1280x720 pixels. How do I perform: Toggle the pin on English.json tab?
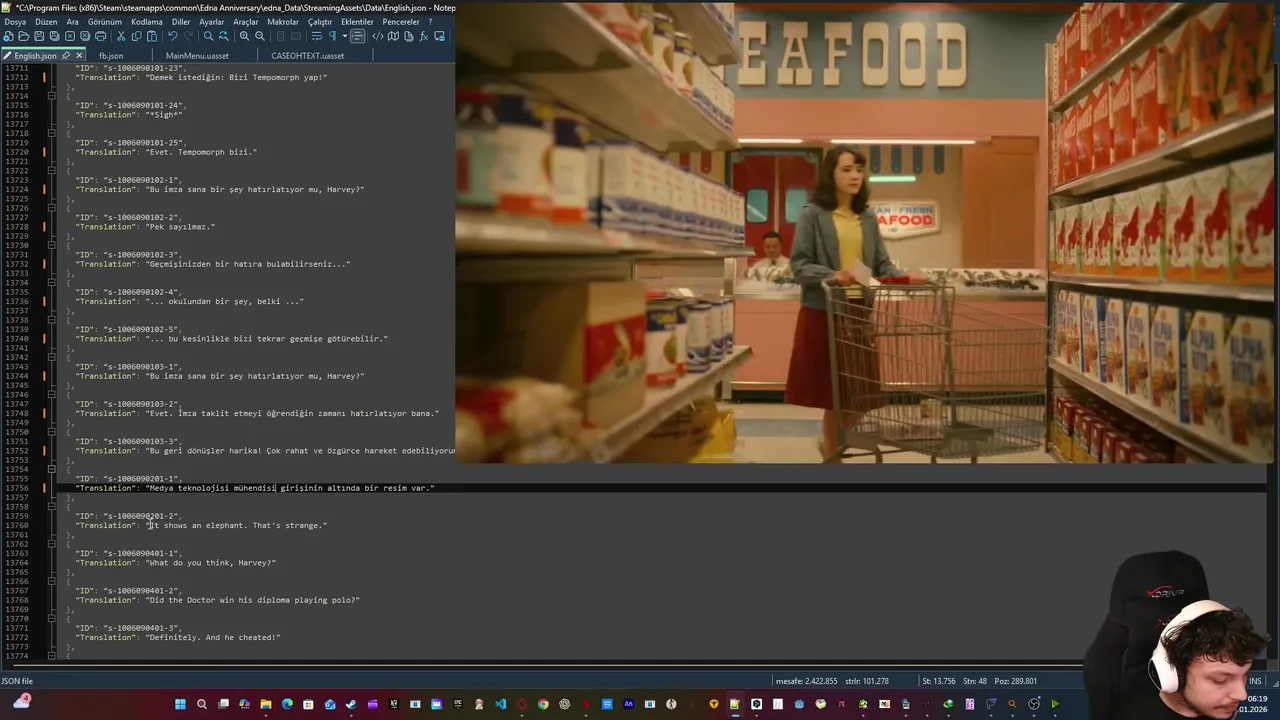[66, 56]
